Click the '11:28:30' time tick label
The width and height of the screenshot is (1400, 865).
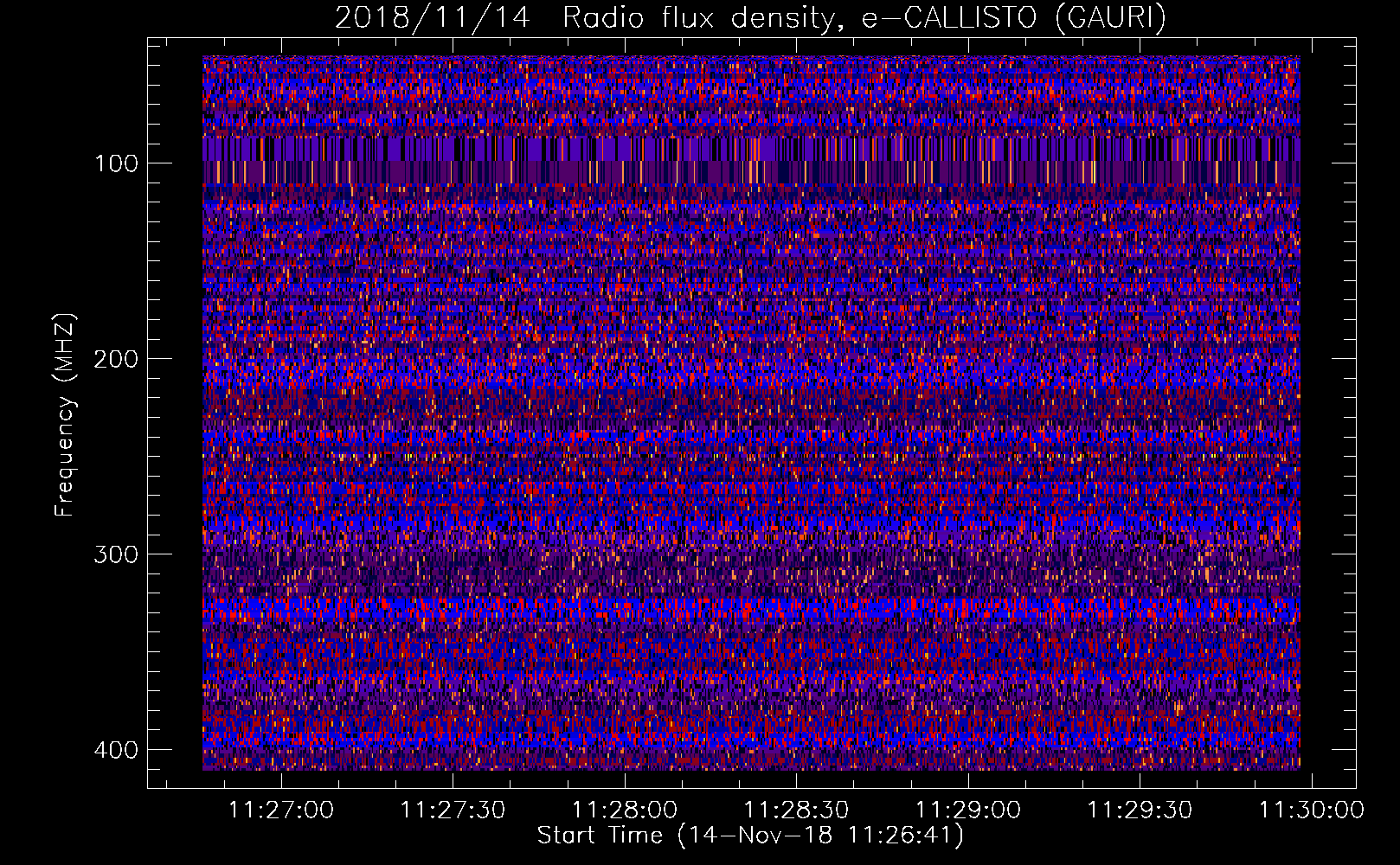[x=796, y=811]
